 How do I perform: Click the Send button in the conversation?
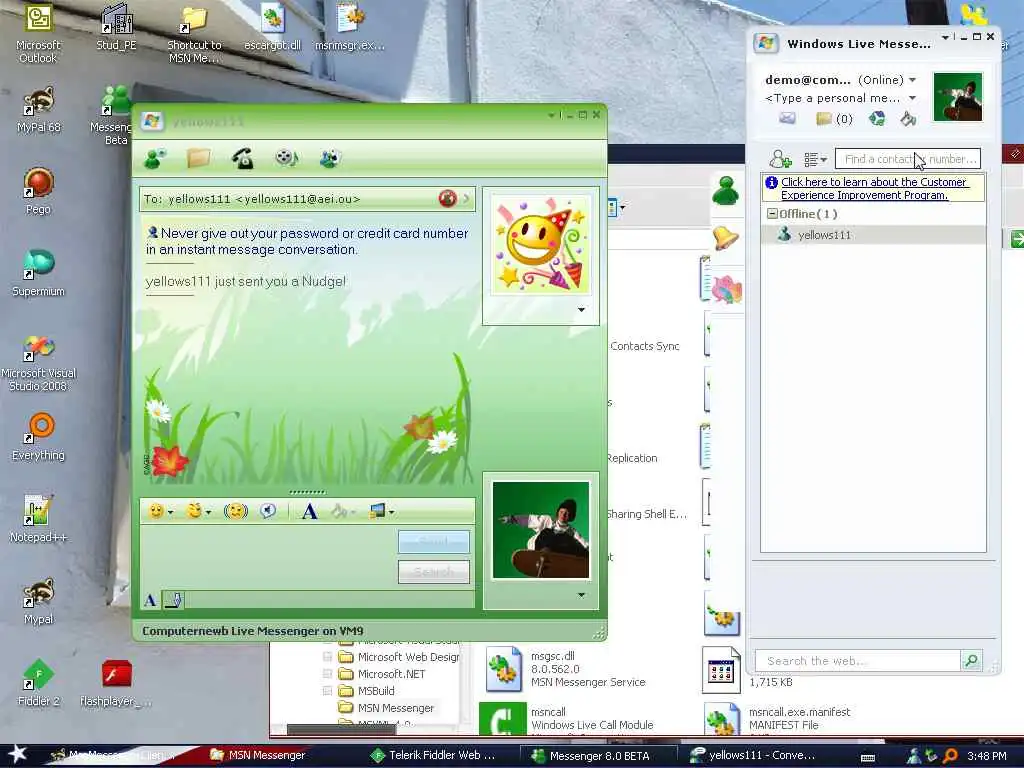[x=434, y=542]
